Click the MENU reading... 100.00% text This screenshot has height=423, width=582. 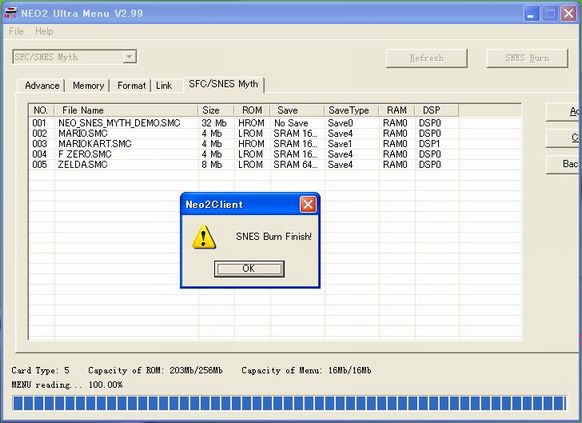pos(67,385)
